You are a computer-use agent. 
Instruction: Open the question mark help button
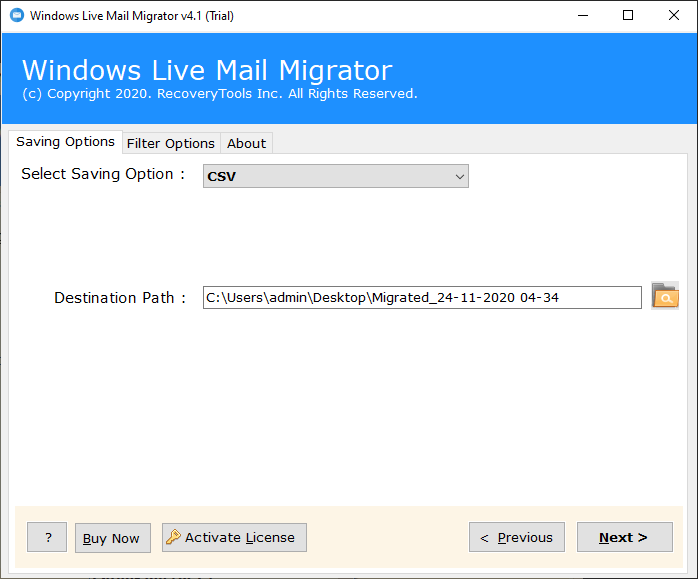click(x=47, y=537)
